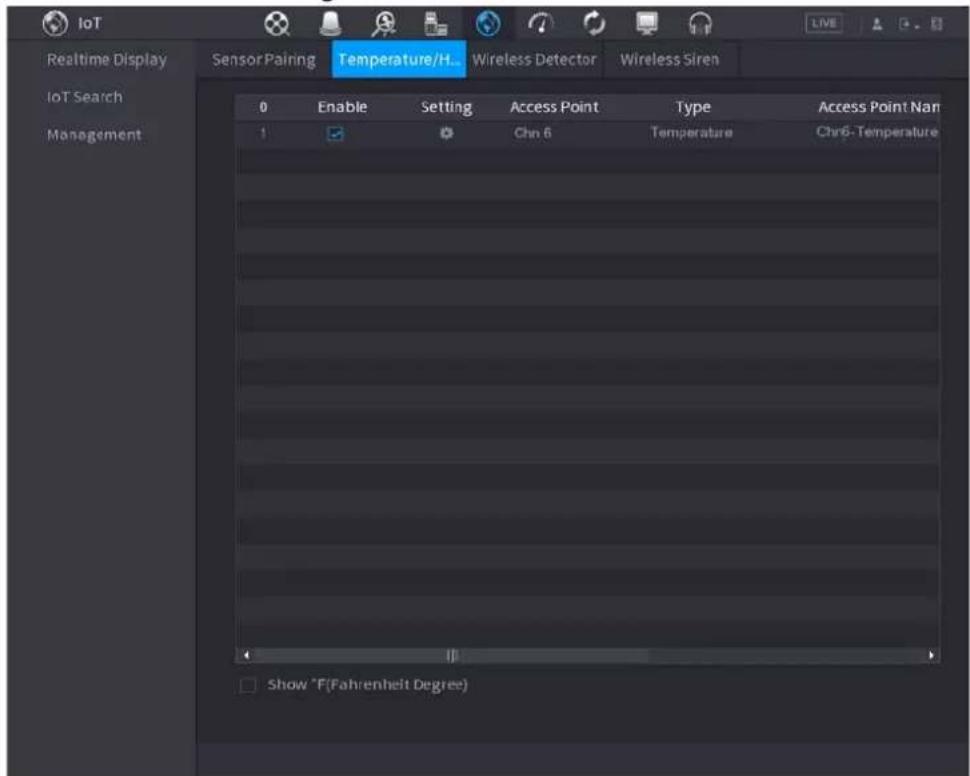Image resolution: width=970 pixels, height=776 pixels.
Task: Open the monitor display icon
Action: (647, 24)
